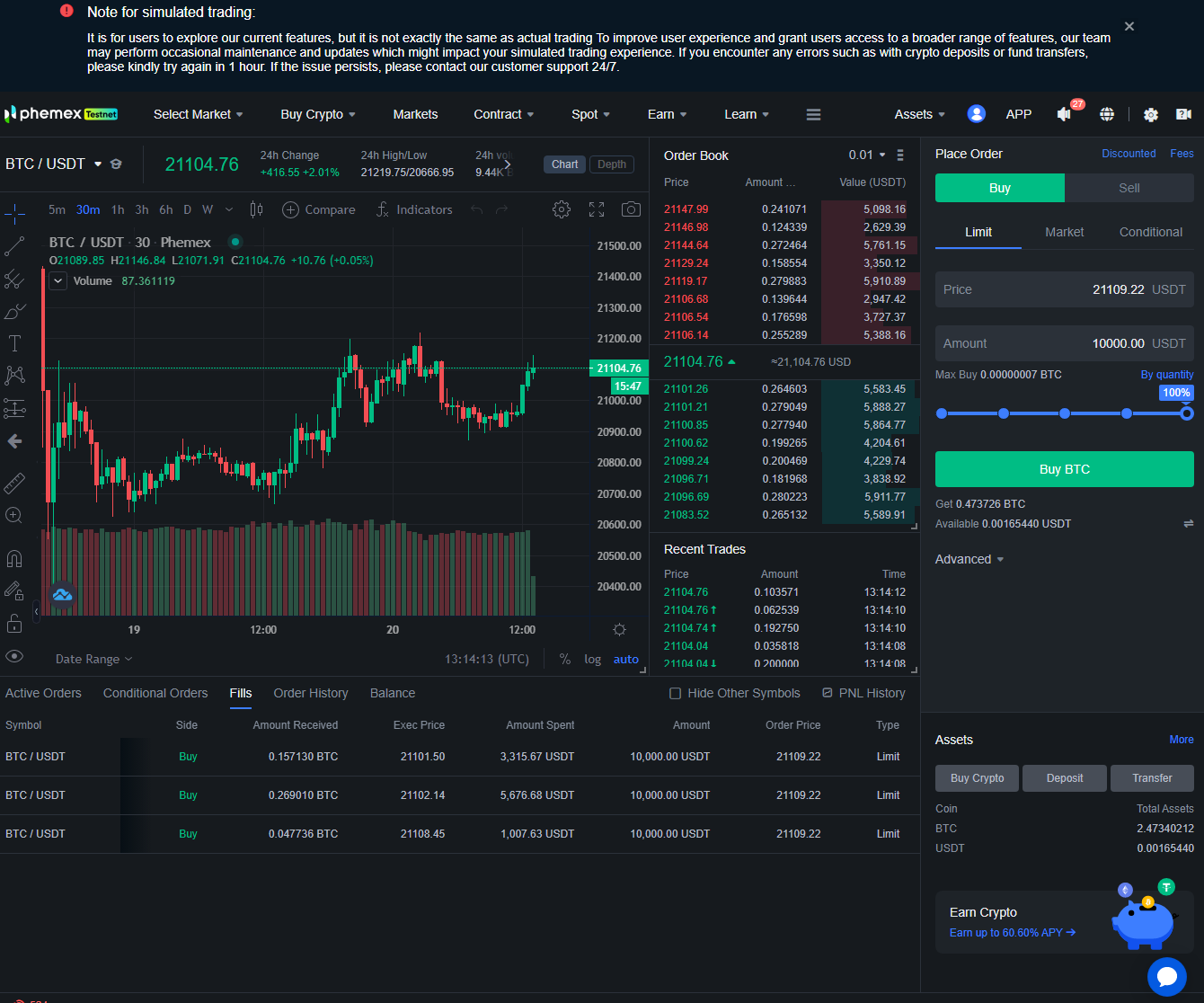Toggle the PNL History checkbox
The height and width of the screenshot is (1003, 1204).
coord(828,693)
